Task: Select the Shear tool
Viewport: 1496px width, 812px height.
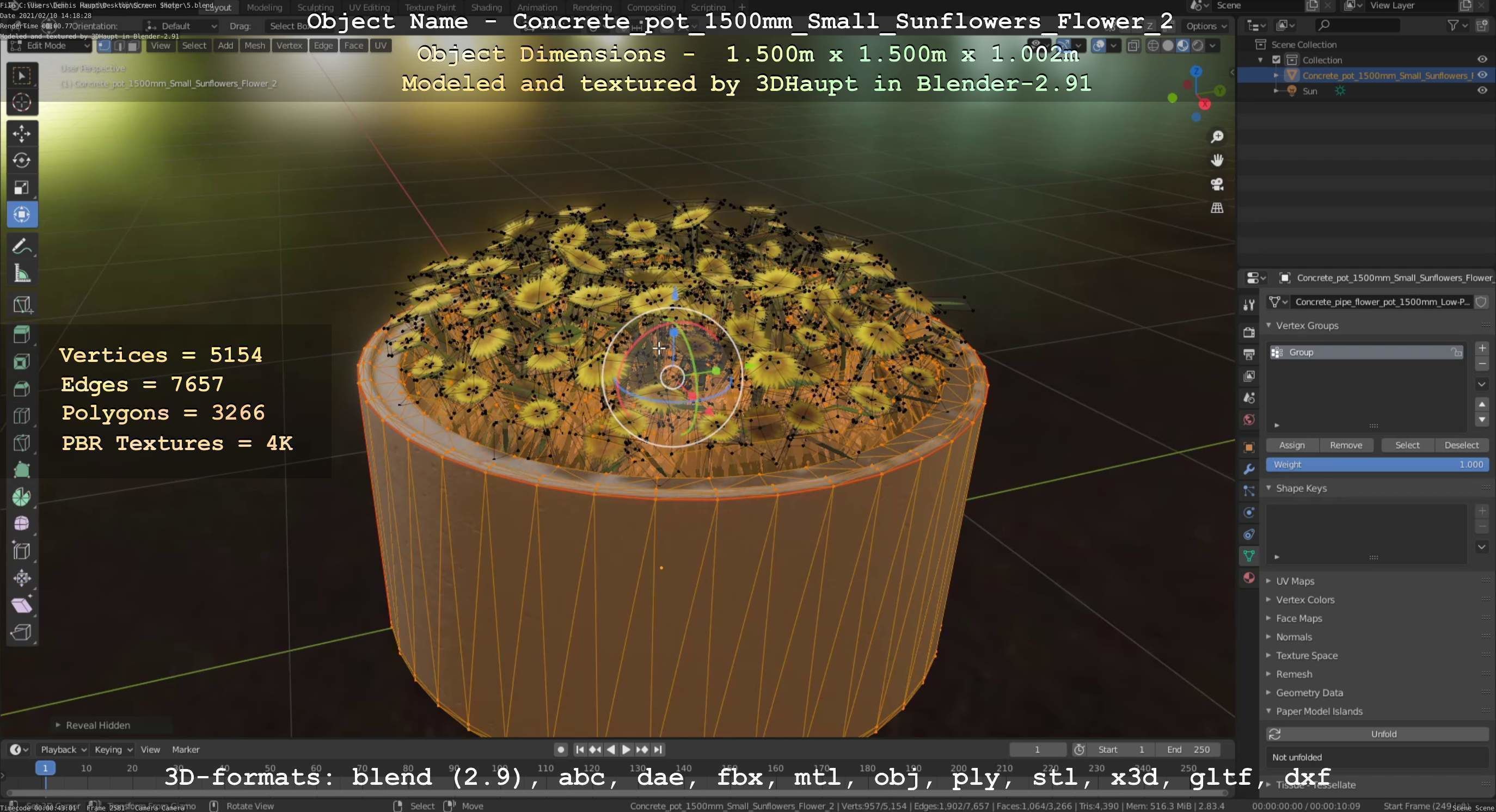Action: (22, 605)
